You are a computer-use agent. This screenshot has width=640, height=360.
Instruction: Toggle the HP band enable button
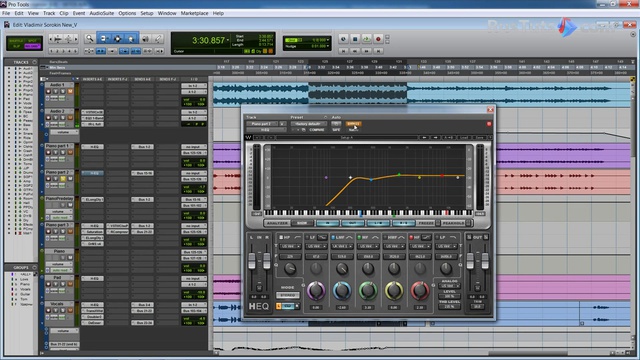pyautogui.click(x=281, y=237)
